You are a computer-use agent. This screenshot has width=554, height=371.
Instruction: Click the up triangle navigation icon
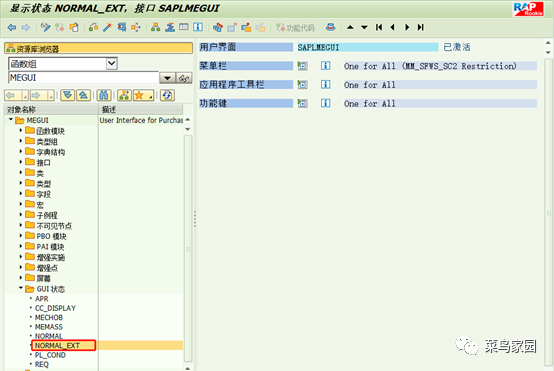350,27
